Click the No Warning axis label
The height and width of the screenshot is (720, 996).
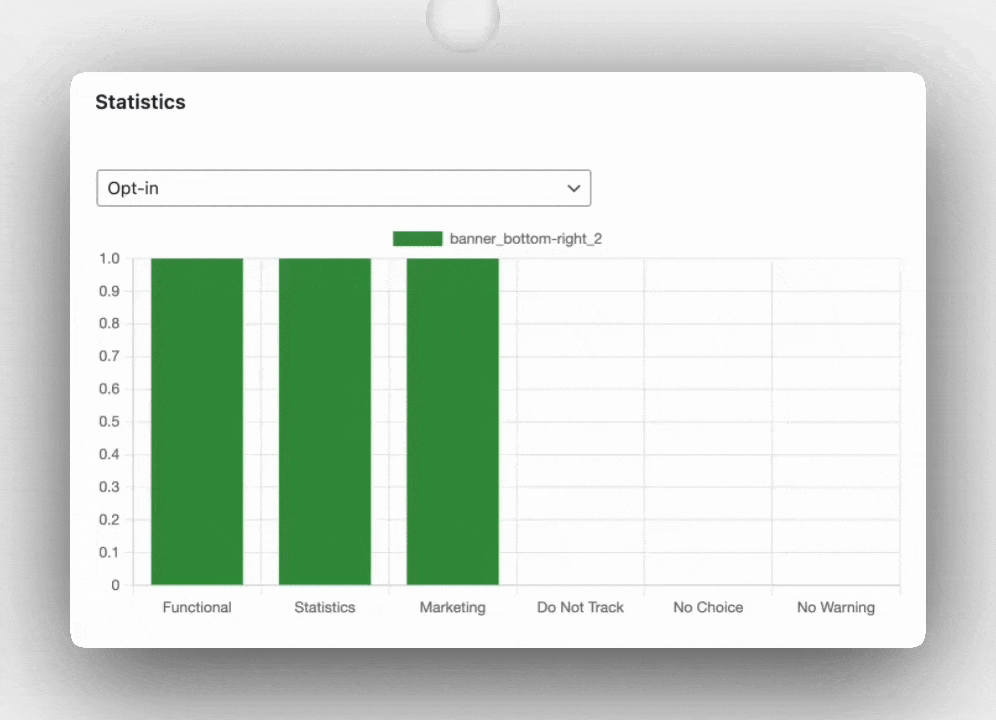pos(835,607)
